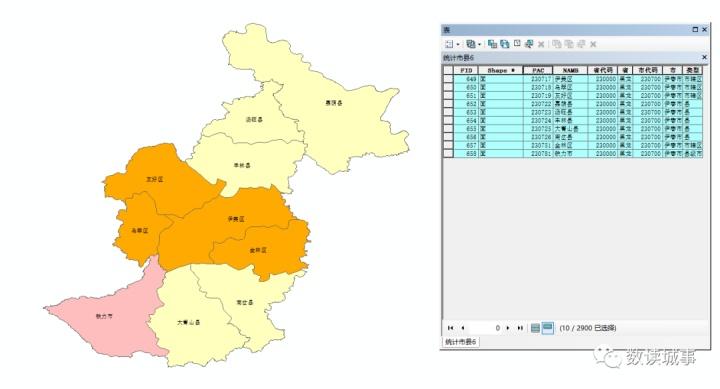Screen dimensions: 720x389
Task: Click PAC cell 230718
Action: pyautogui.click(x=538, y=87)
